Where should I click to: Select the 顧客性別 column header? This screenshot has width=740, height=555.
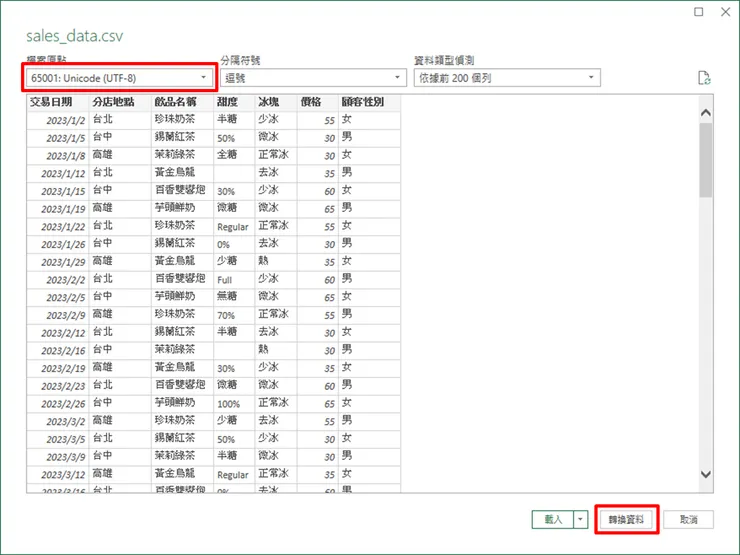pos(370,102)
